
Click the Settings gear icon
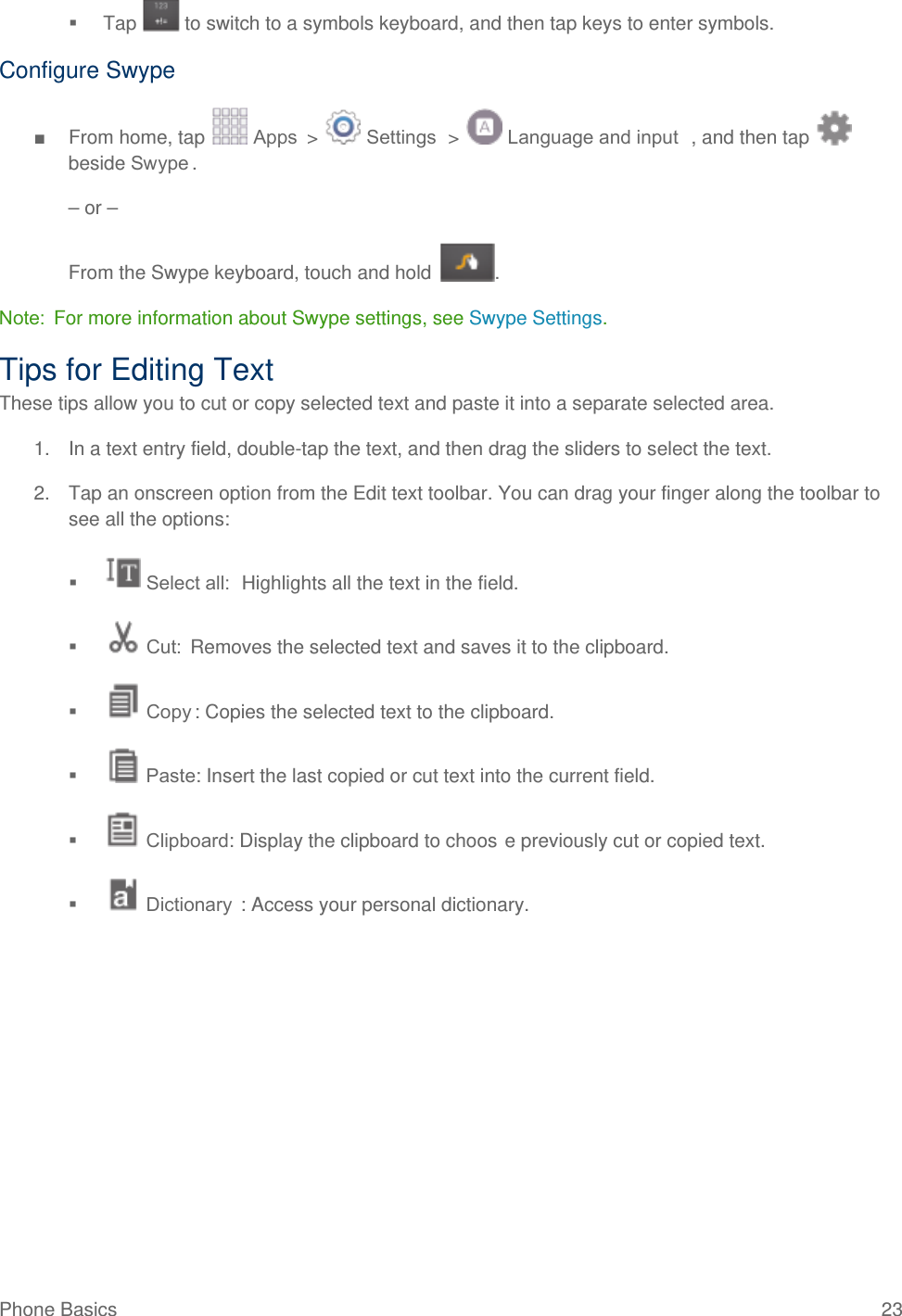[x=343, y=127]
